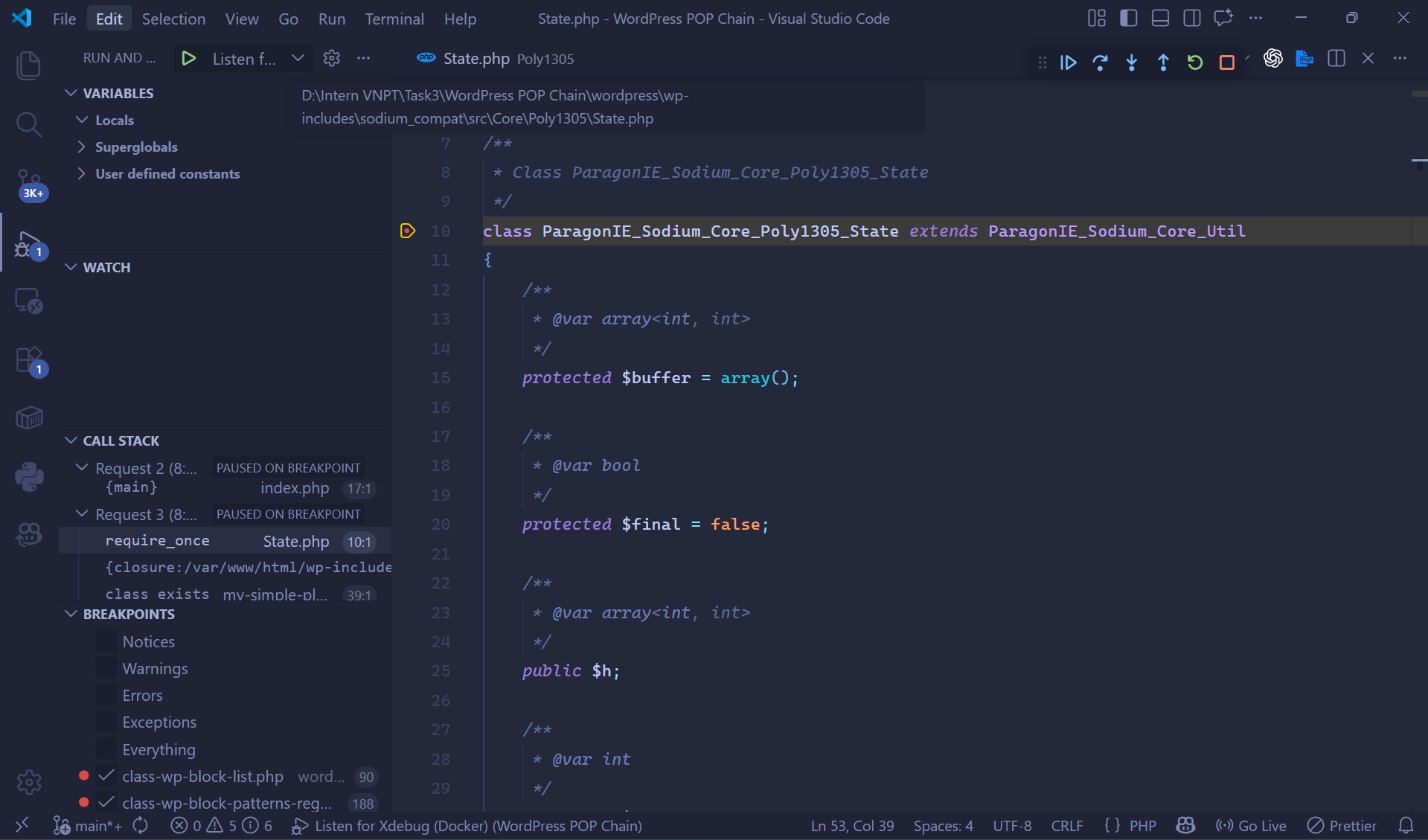This screenshot has width=1428, height=840.
Task: Change the UTF-8 file encoding
Action: click(x=1012, y=826)
